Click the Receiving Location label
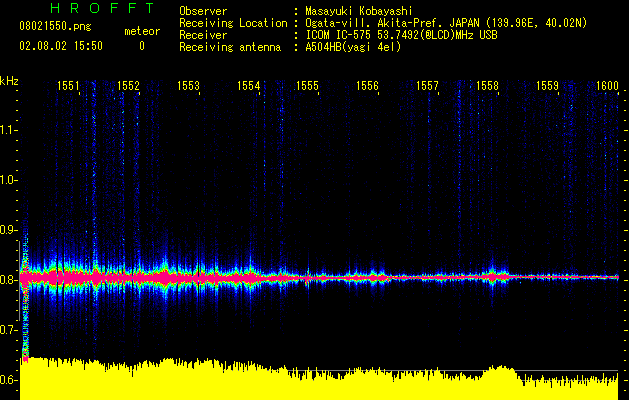629x400 pixels. (x=233, y=23)
